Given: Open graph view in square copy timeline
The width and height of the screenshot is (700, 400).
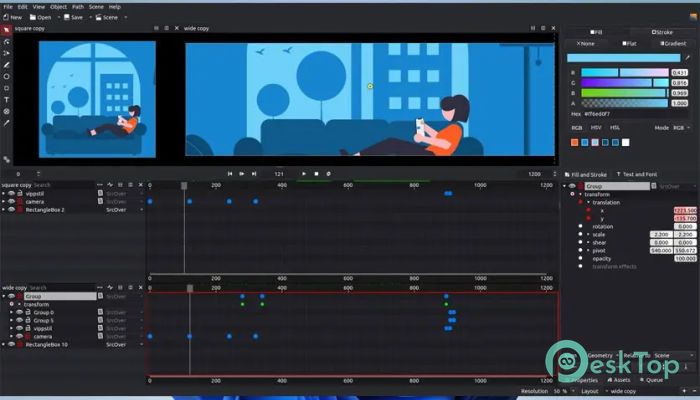Looking at the screenshot, I should click(x=110, y=185).
